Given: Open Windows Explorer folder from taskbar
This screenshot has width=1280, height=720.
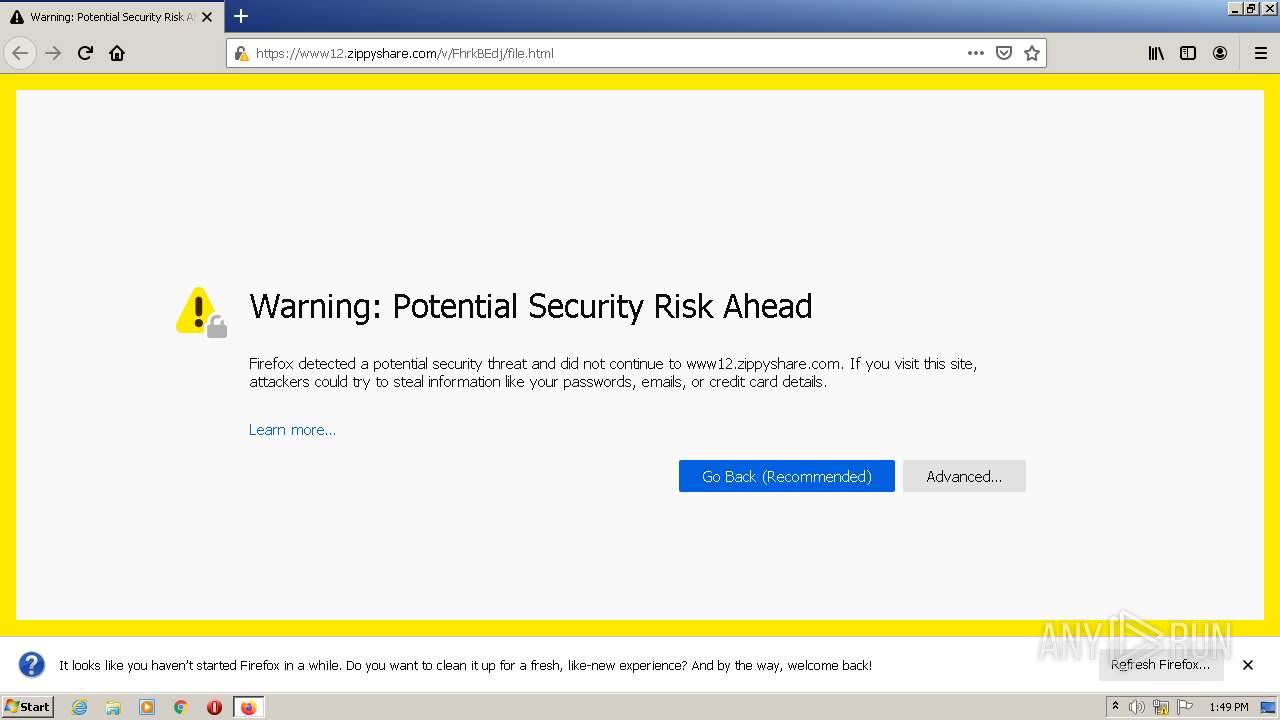Looking at the screenshot, I should pyautogui.click(x=113, y=707).
